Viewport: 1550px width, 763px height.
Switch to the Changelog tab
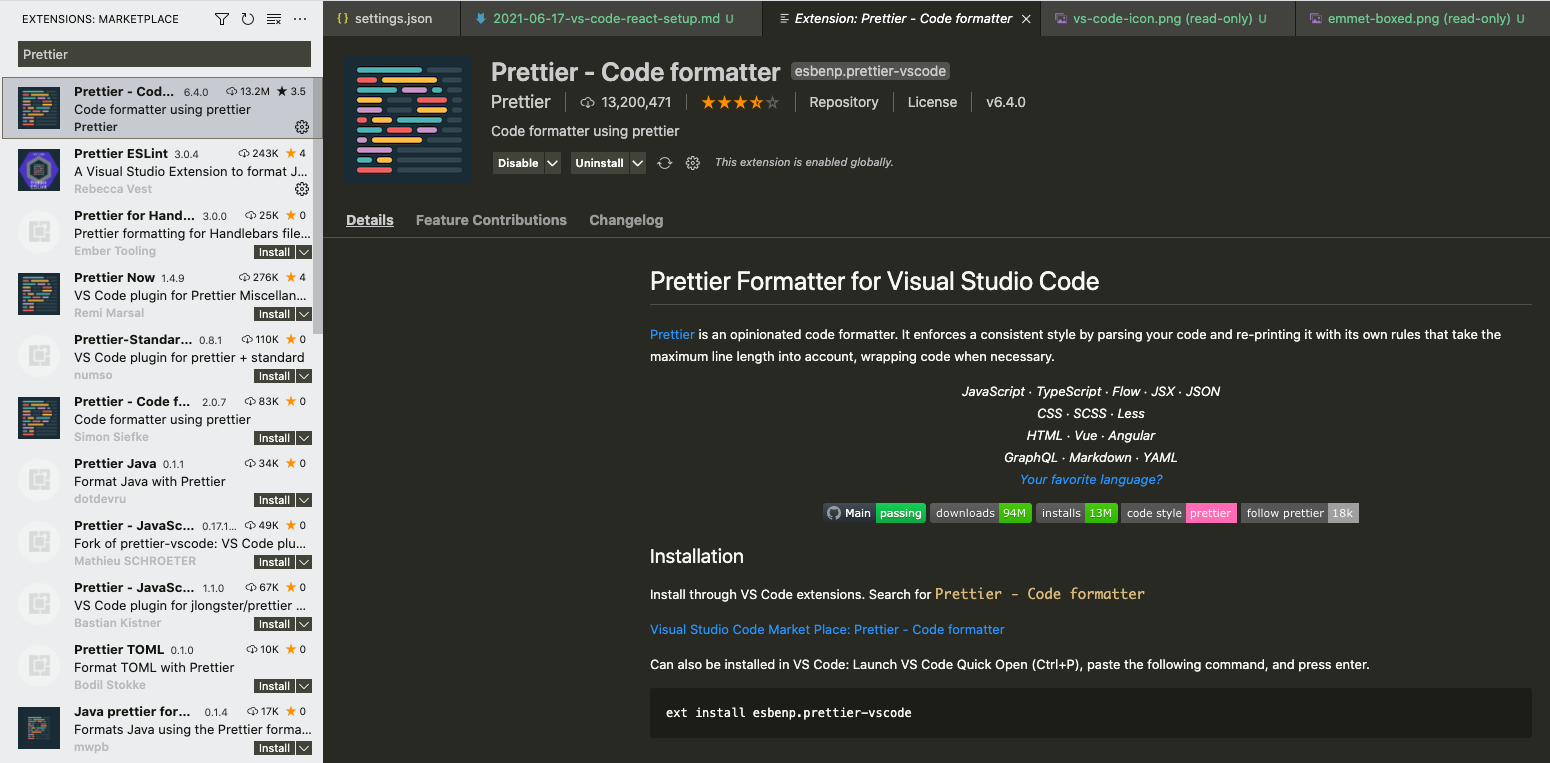point(626,220)
